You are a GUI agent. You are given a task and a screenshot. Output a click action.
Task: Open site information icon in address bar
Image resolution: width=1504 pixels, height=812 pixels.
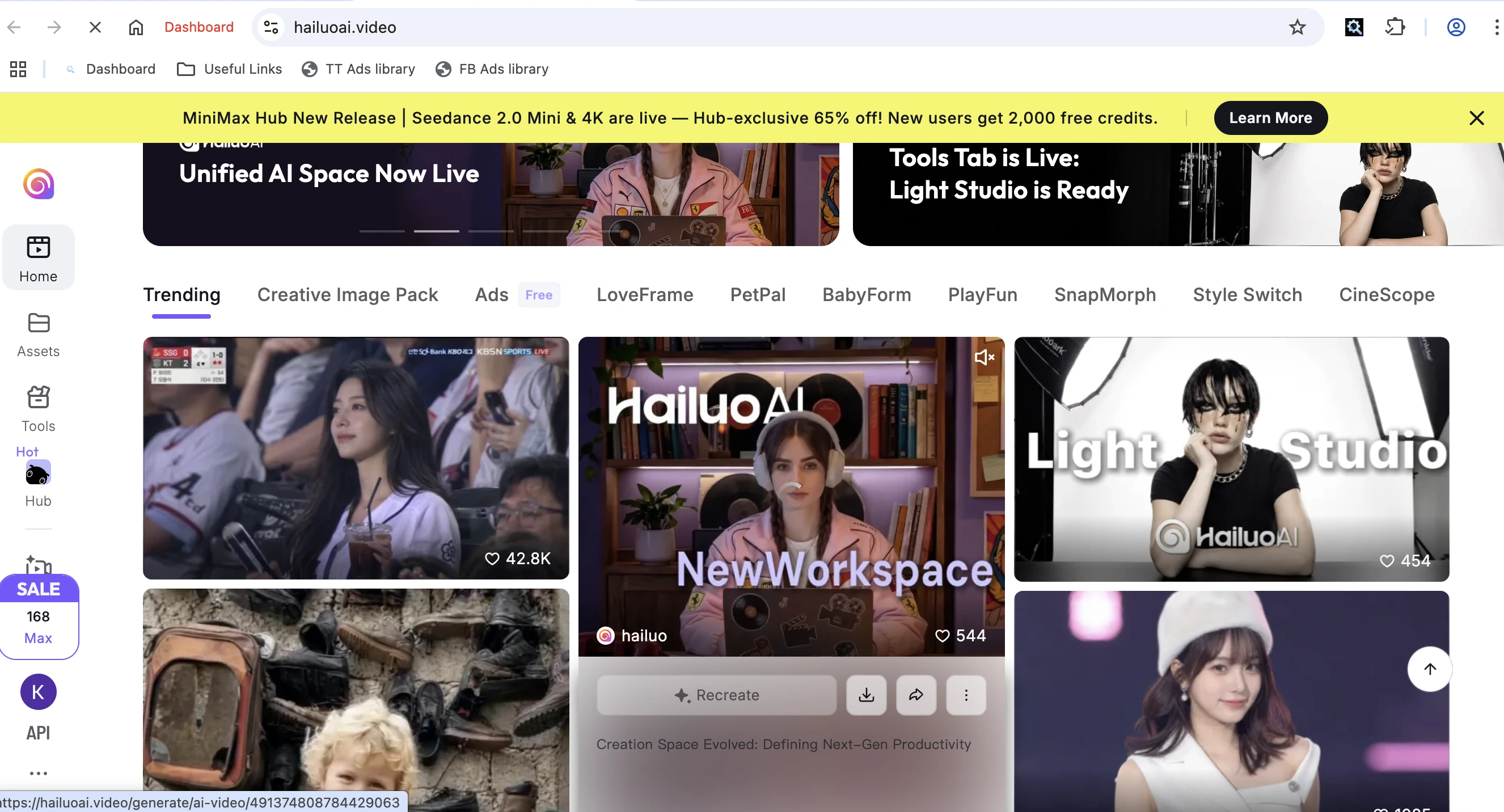(271, 27)
